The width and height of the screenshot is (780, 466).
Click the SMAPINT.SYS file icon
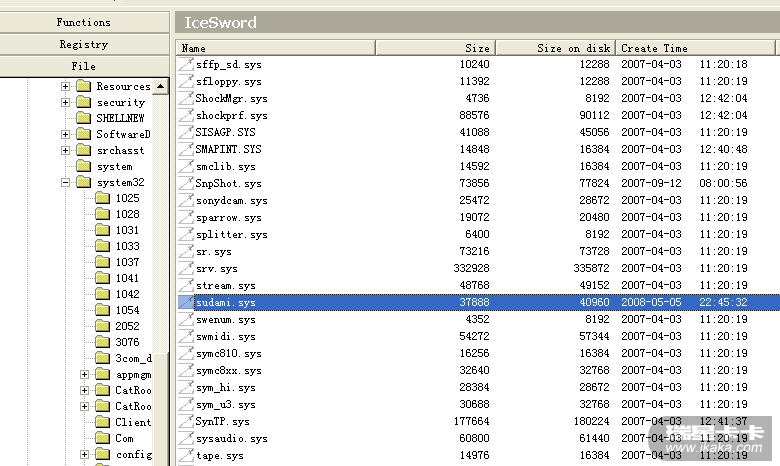point(186,149)
